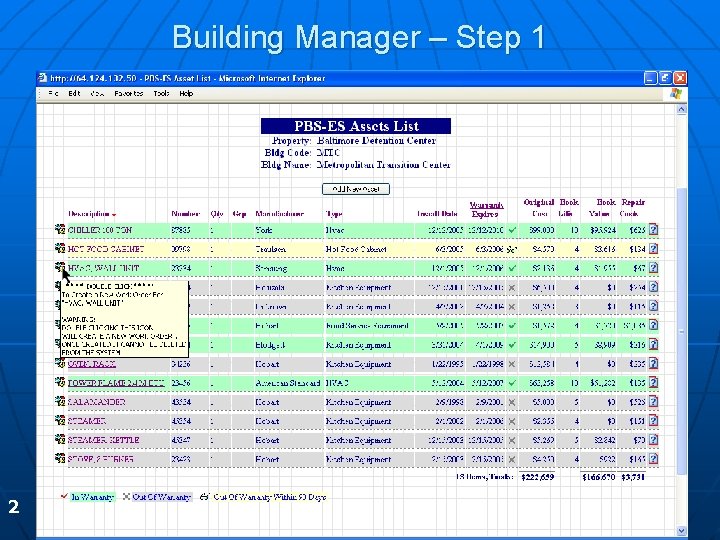Sort by the Type column header

(334, 214)
